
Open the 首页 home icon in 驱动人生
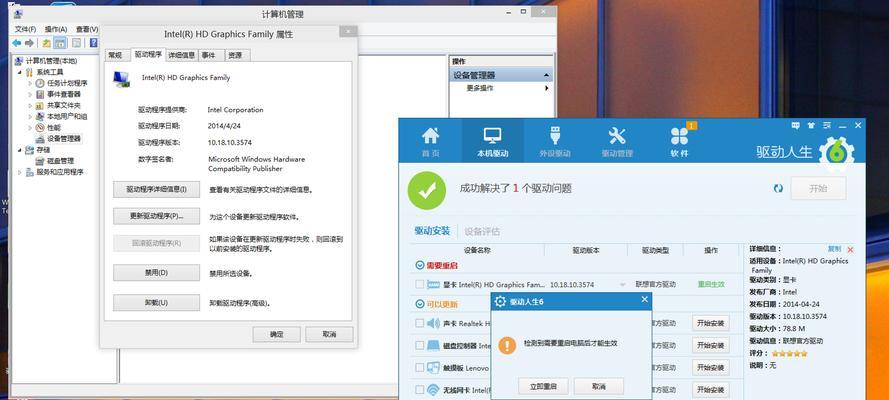click(430, 136)
